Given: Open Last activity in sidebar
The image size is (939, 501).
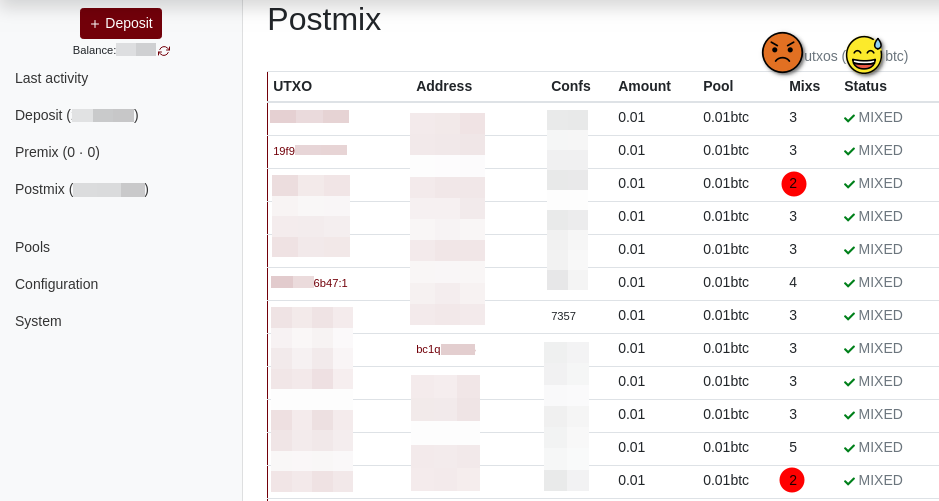Looking at the screenshot, I should (52, 78).
